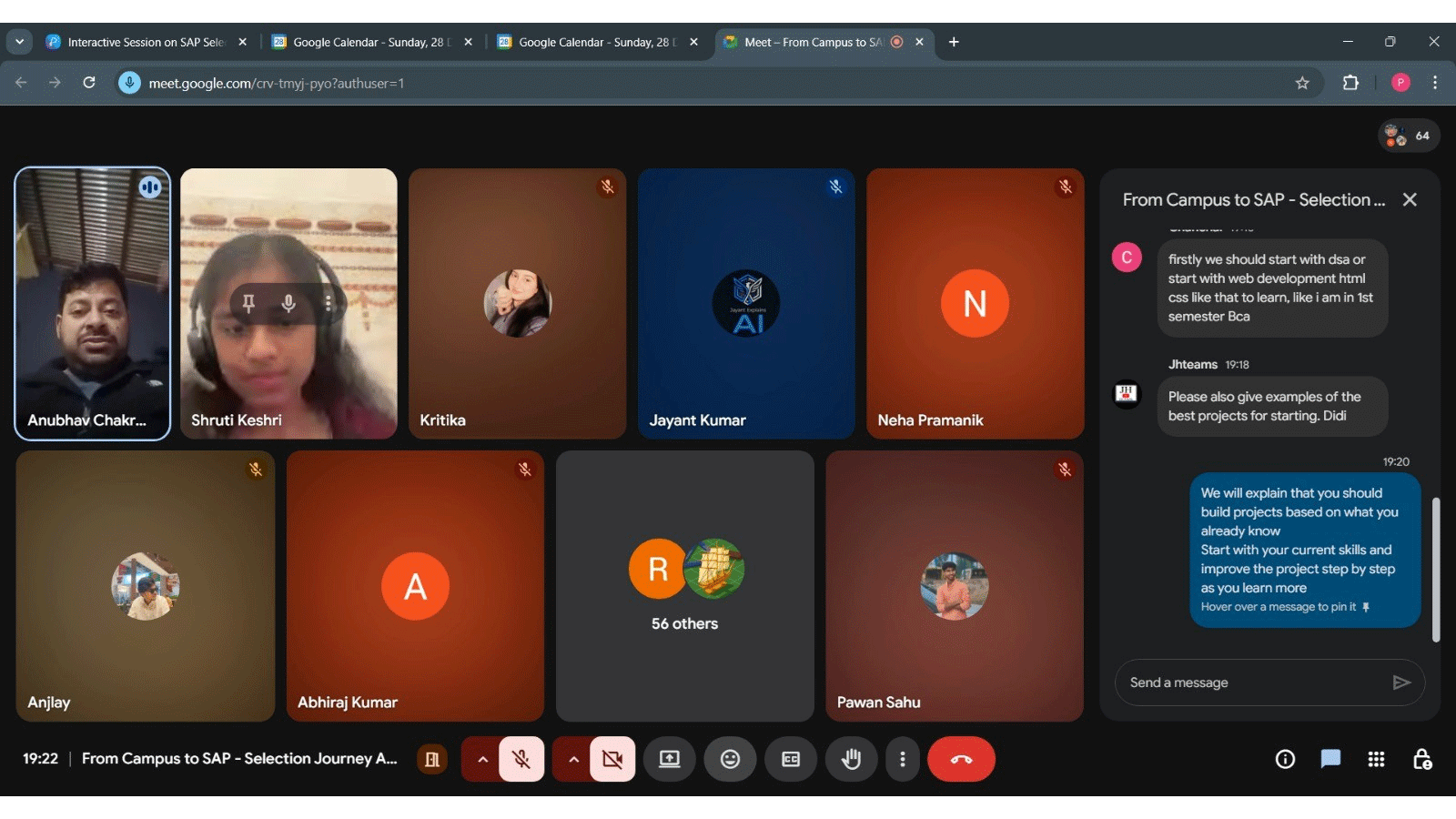This screenshot has width=1456, height=819.
Task: Pin Shruti Keshri's video tile
Action: point(248,303)
